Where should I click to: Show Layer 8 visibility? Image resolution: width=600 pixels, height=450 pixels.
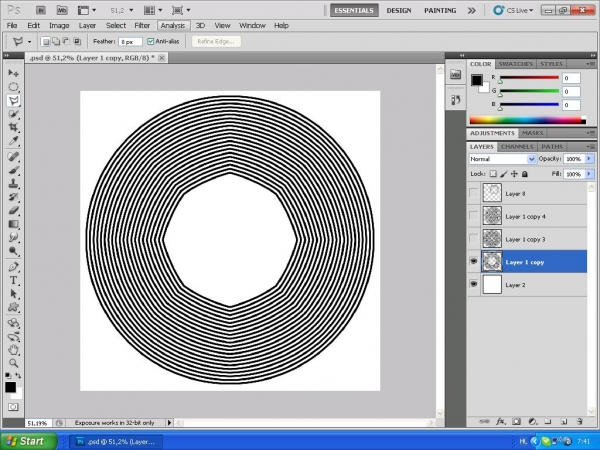[474, 193]
